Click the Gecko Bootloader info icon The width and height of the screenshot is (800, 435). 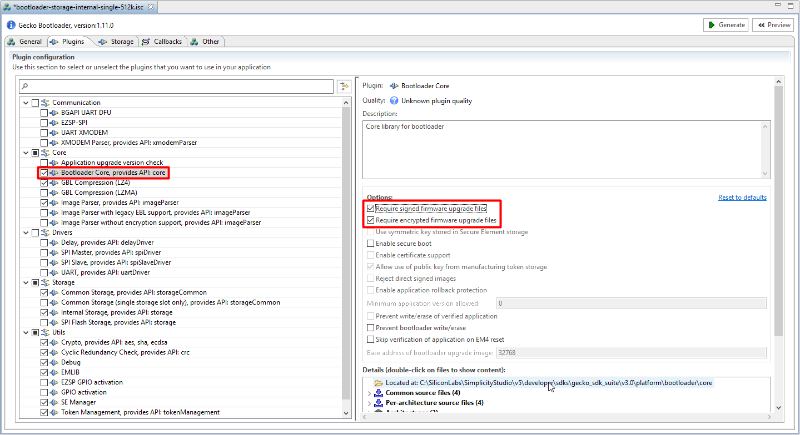(11, 24)
